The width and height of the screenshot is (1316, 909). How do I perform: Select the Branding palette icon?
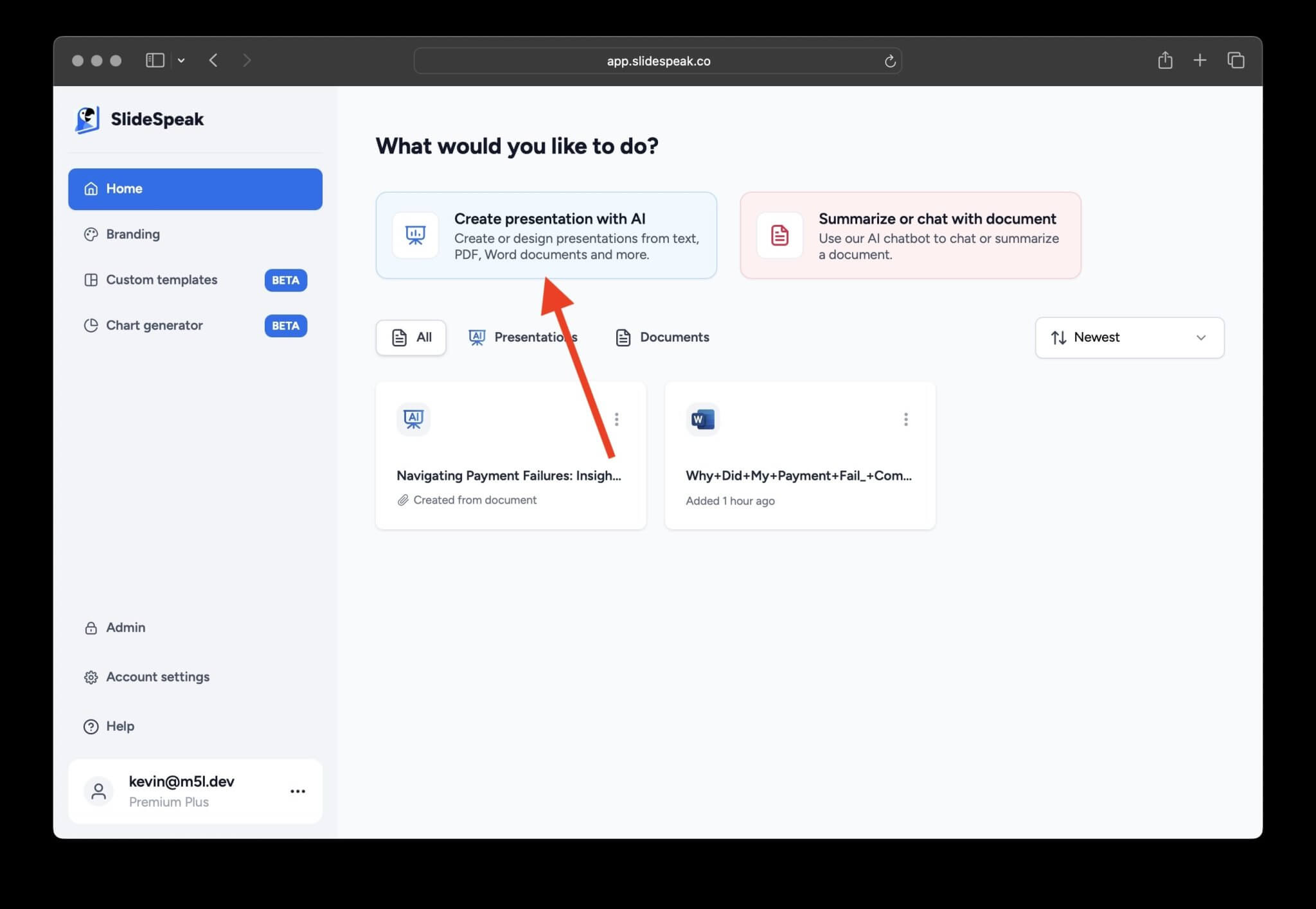[91, 234]
